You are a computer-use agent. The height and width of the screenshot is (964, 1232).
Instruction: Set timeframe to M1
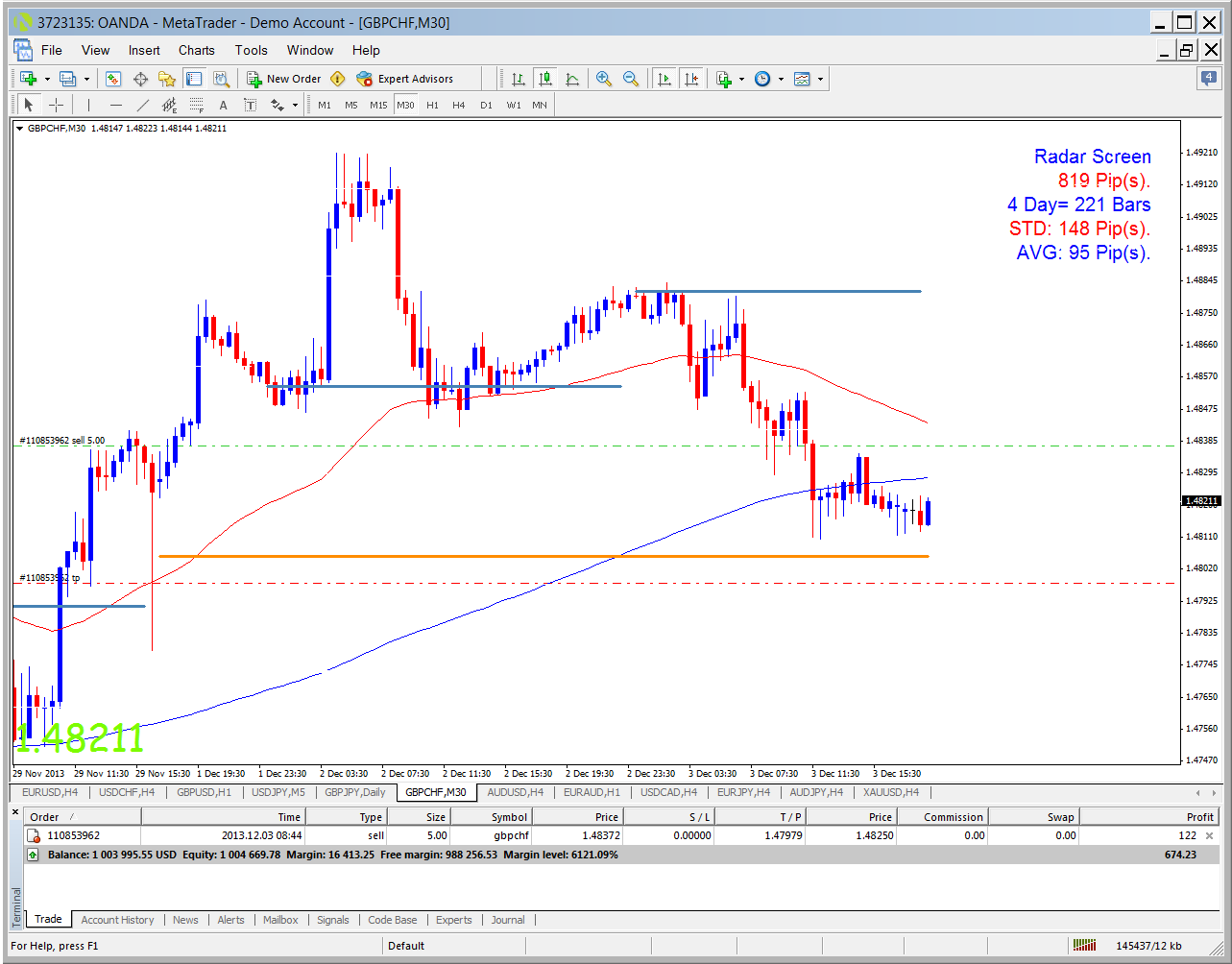pyautogui.click(x=325, y=105)
